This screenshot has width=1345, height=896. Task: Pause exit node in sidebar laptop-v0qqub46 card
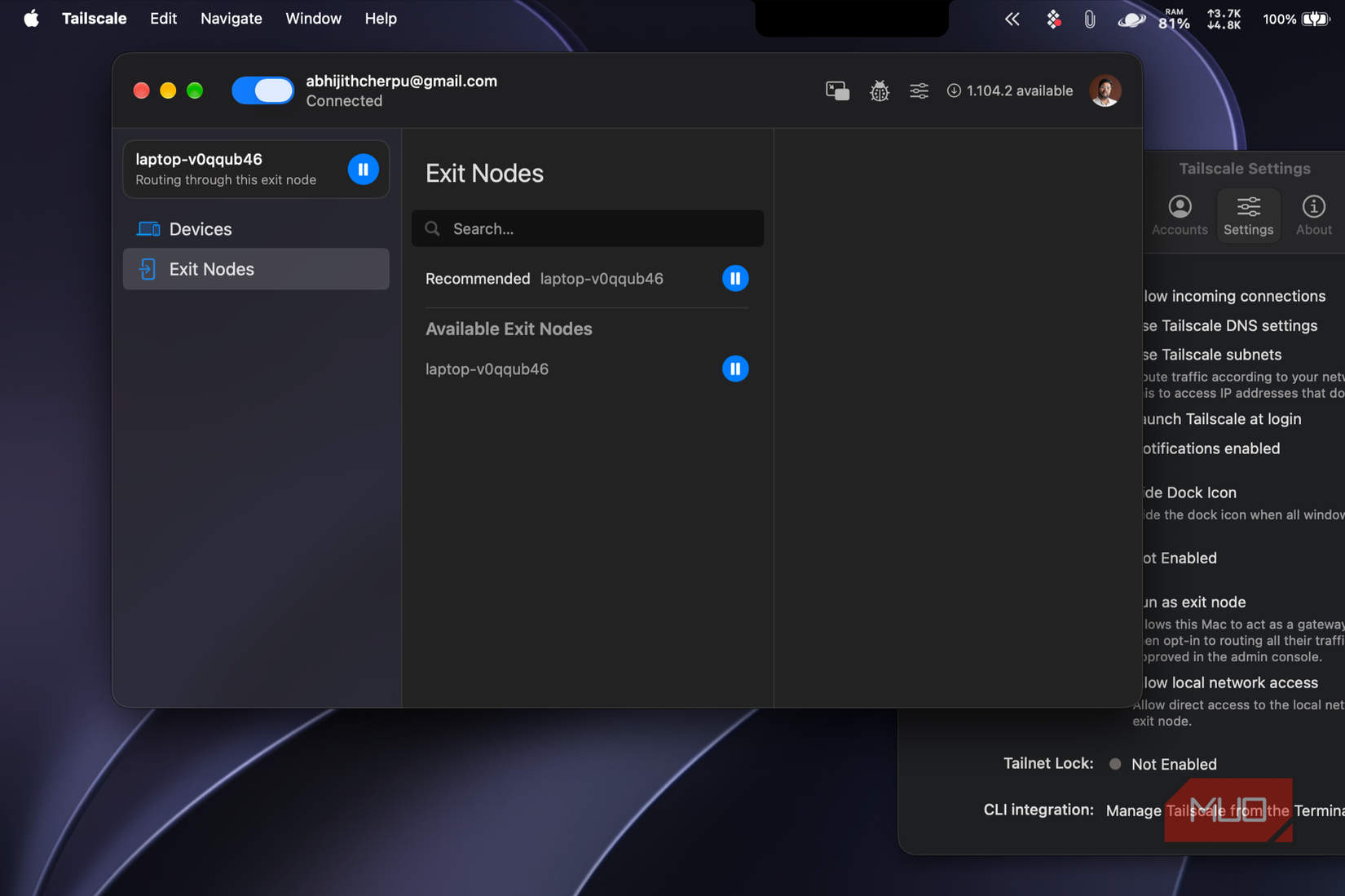[364, 170]
